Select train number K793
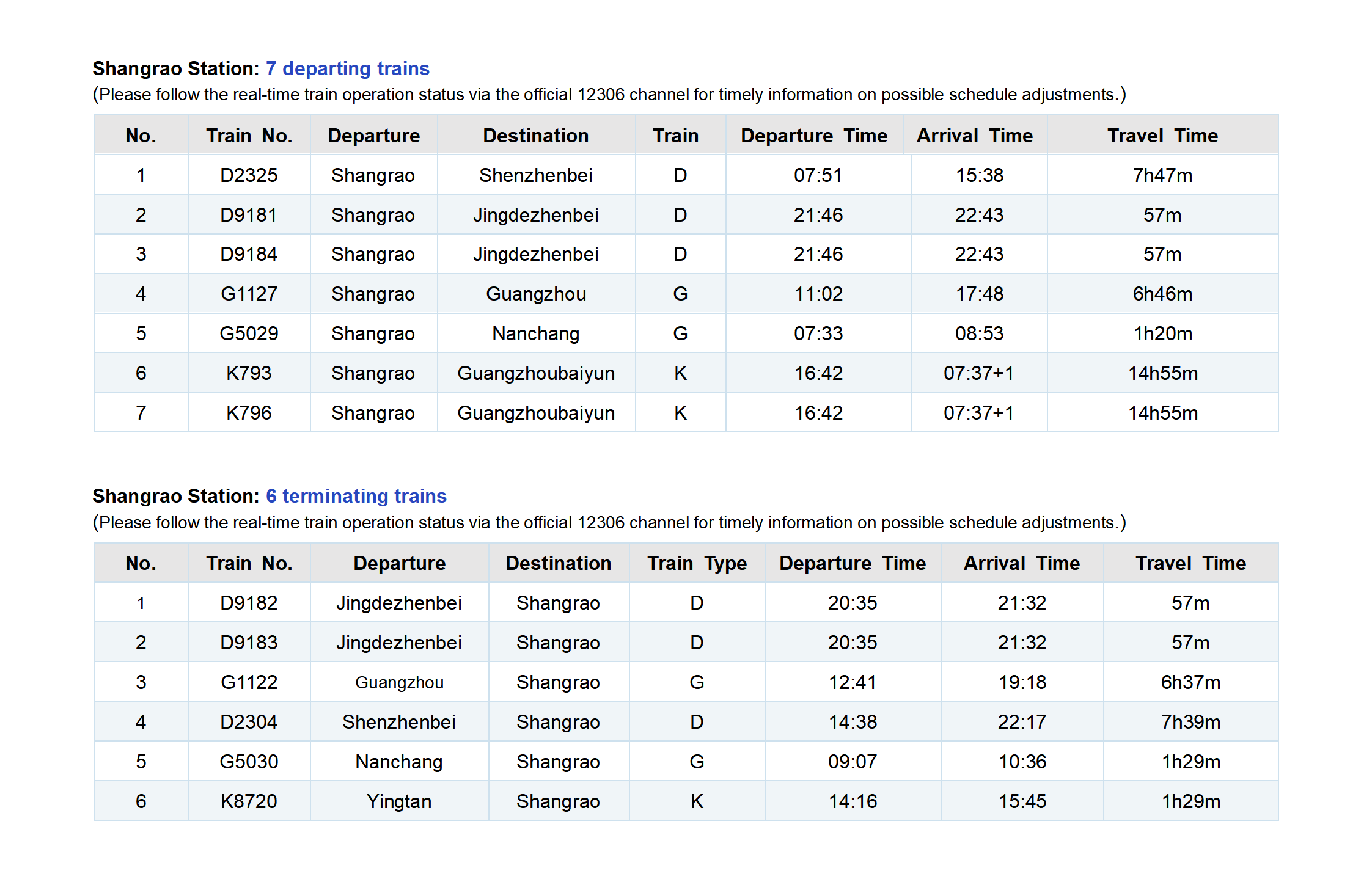The image size is (1372, 882). point(249,373)
